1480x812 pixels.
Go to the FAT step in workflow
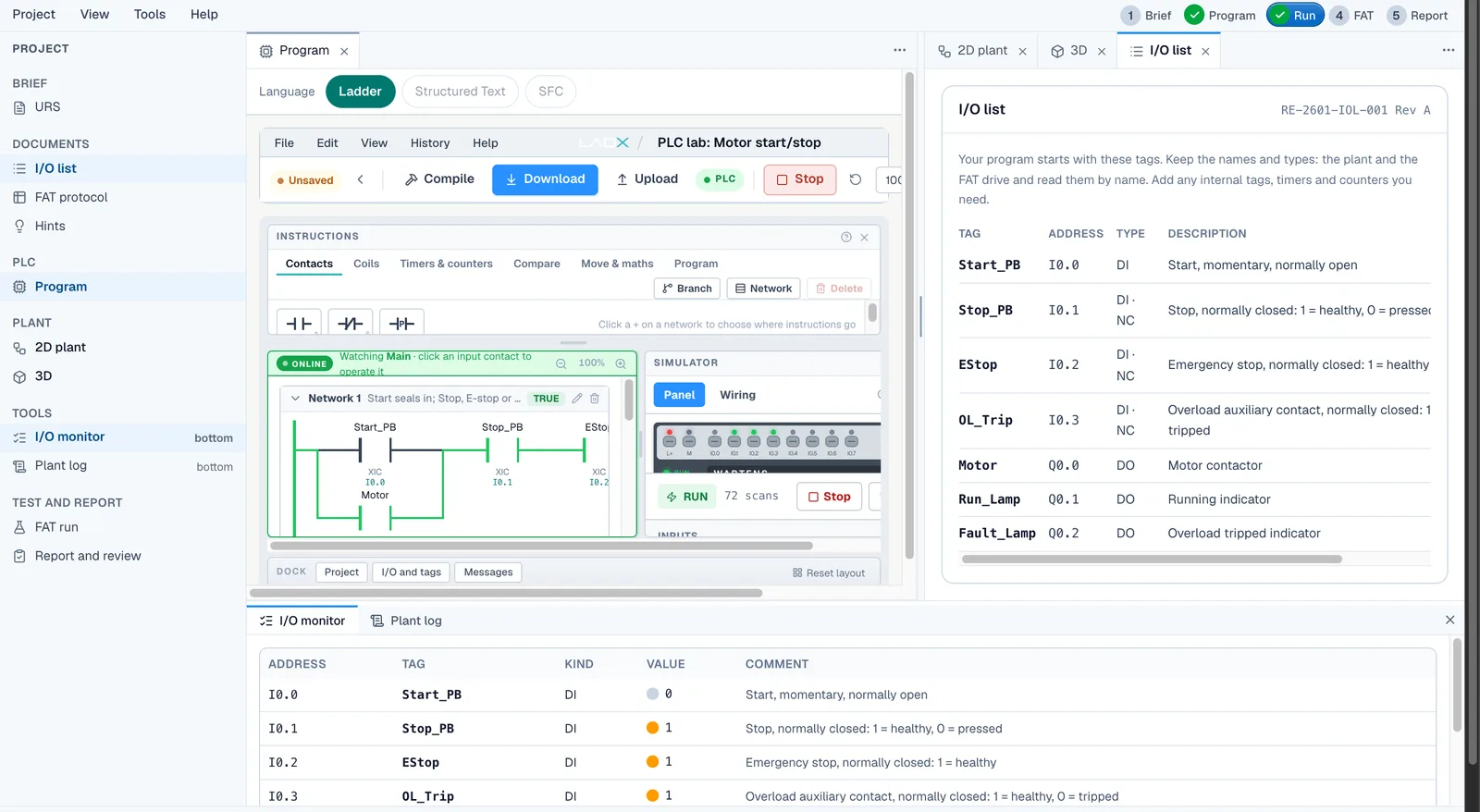(x=1352, y=16)
